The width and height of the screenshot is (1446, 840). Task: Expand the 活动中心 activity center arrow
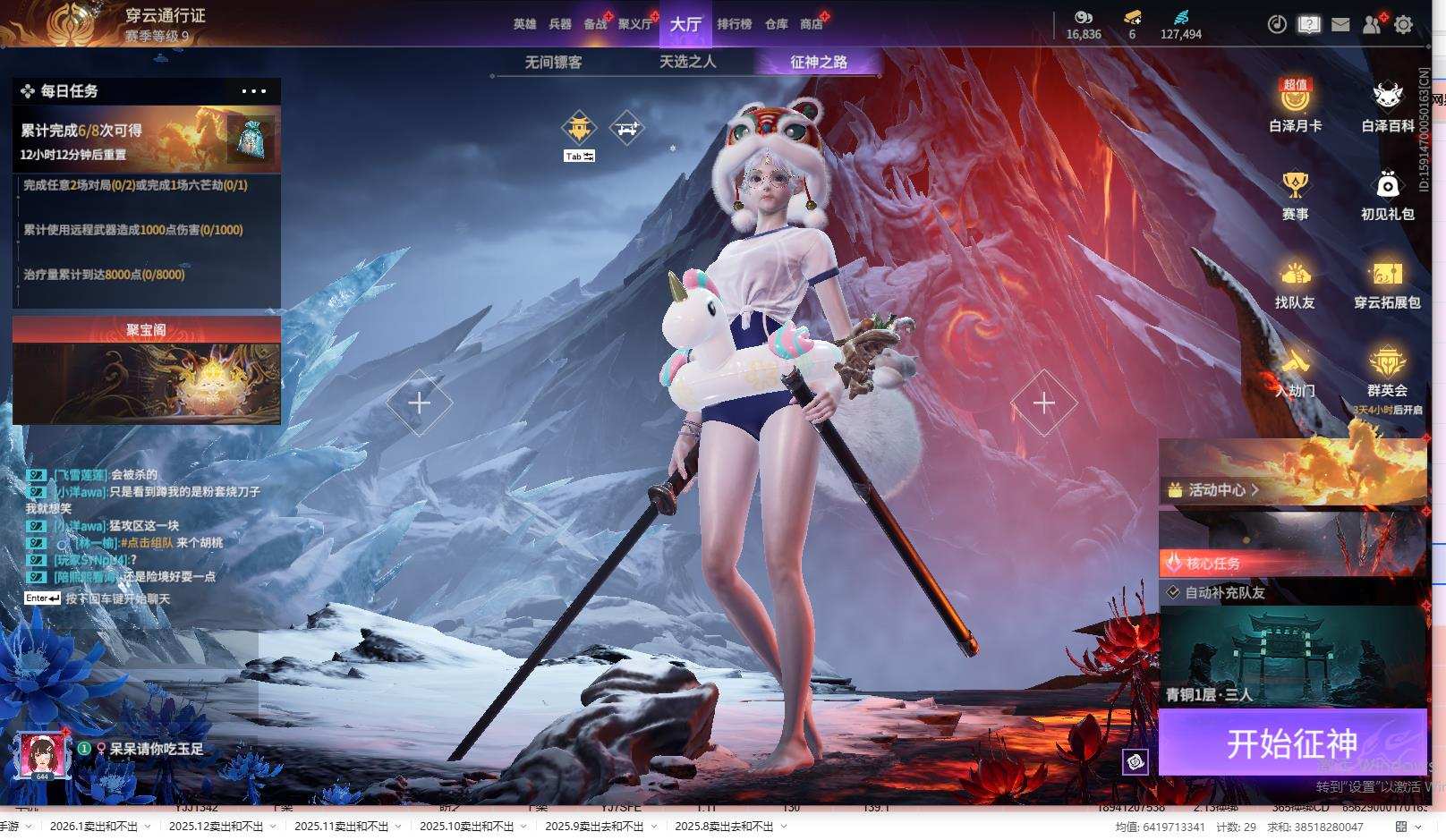click(1255, 490)
